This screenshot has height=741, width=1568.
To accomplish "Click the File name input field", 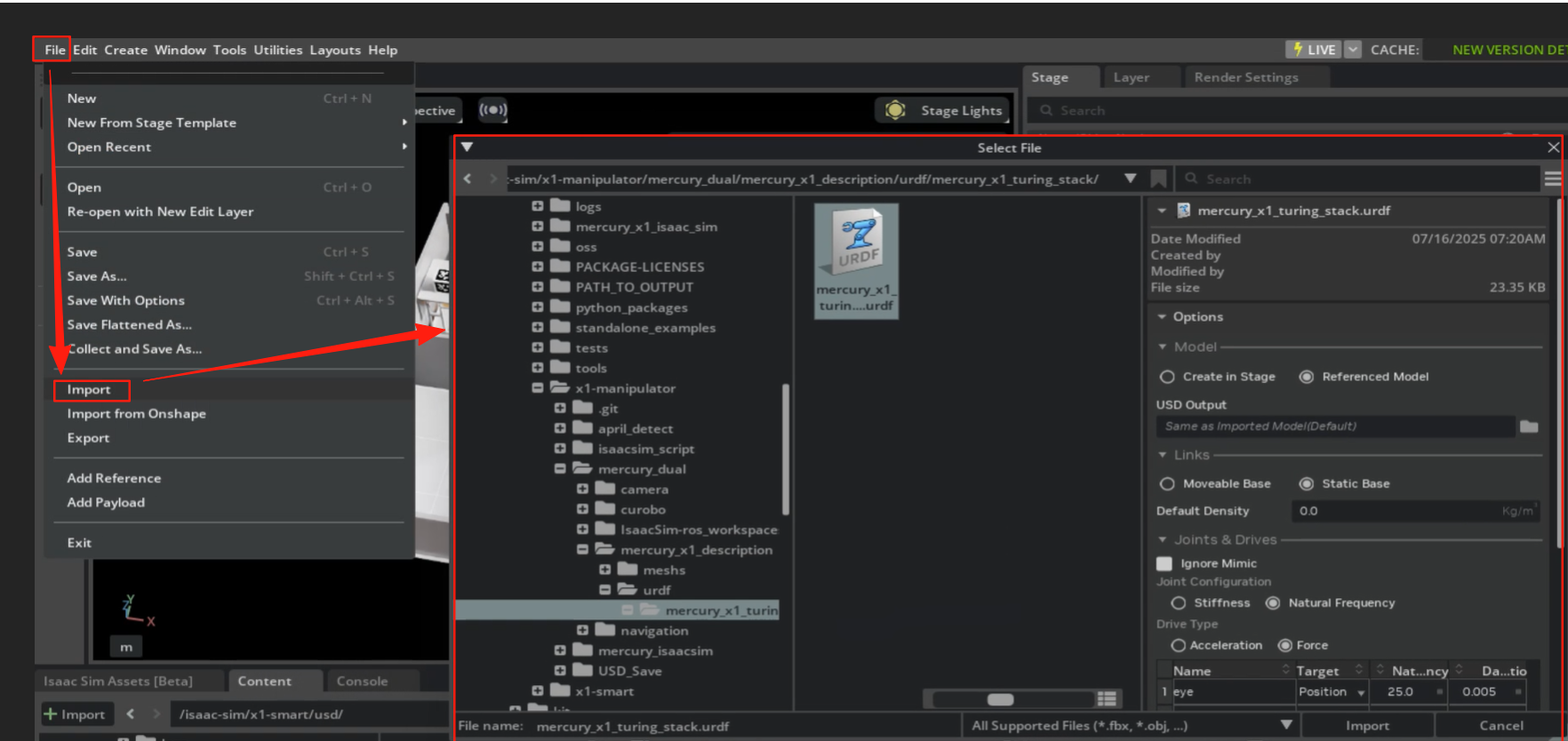I will click(745, 726).
